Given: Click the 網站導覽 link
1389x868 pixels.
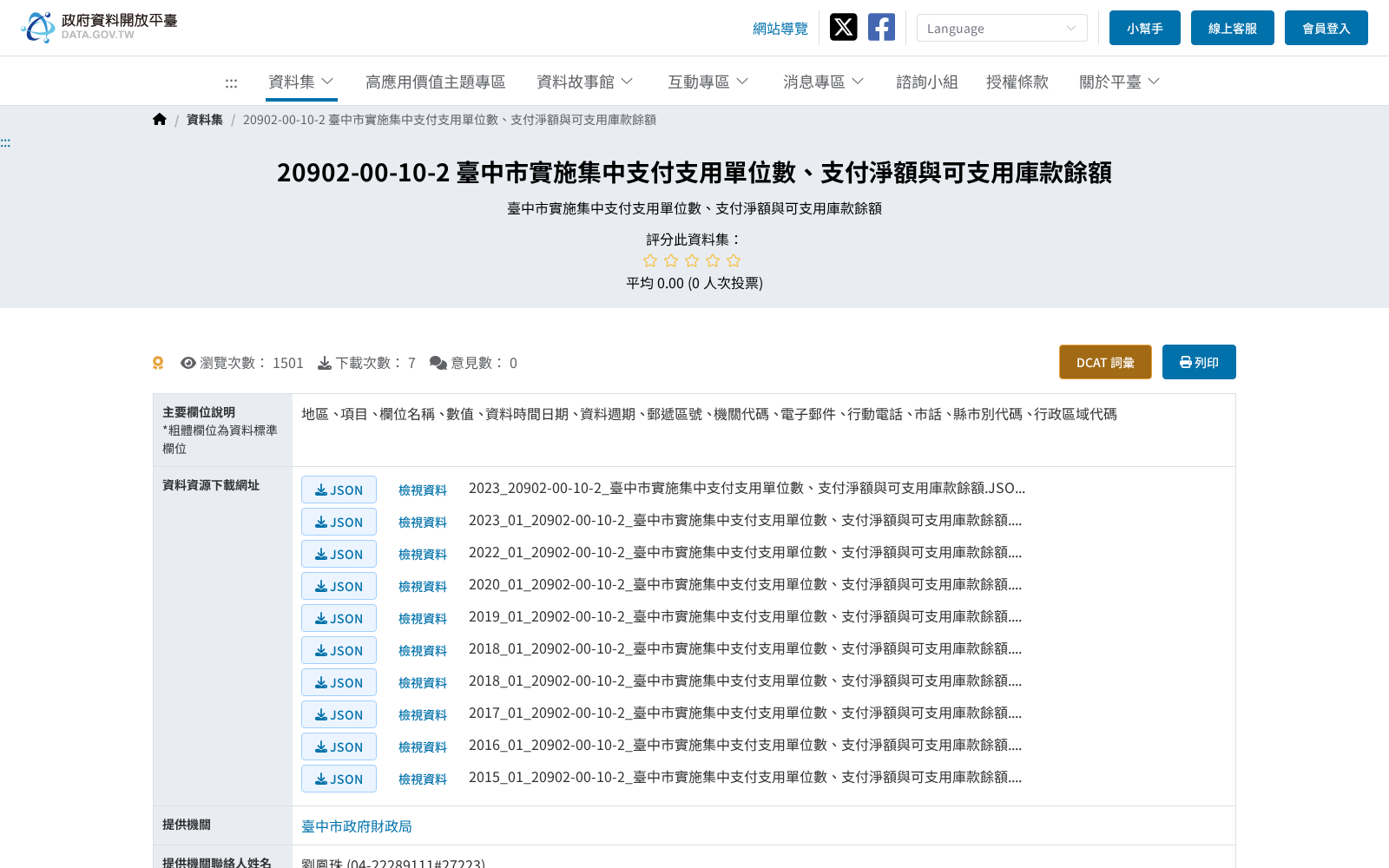Looking at the screenshot, I should pos(780,29).
